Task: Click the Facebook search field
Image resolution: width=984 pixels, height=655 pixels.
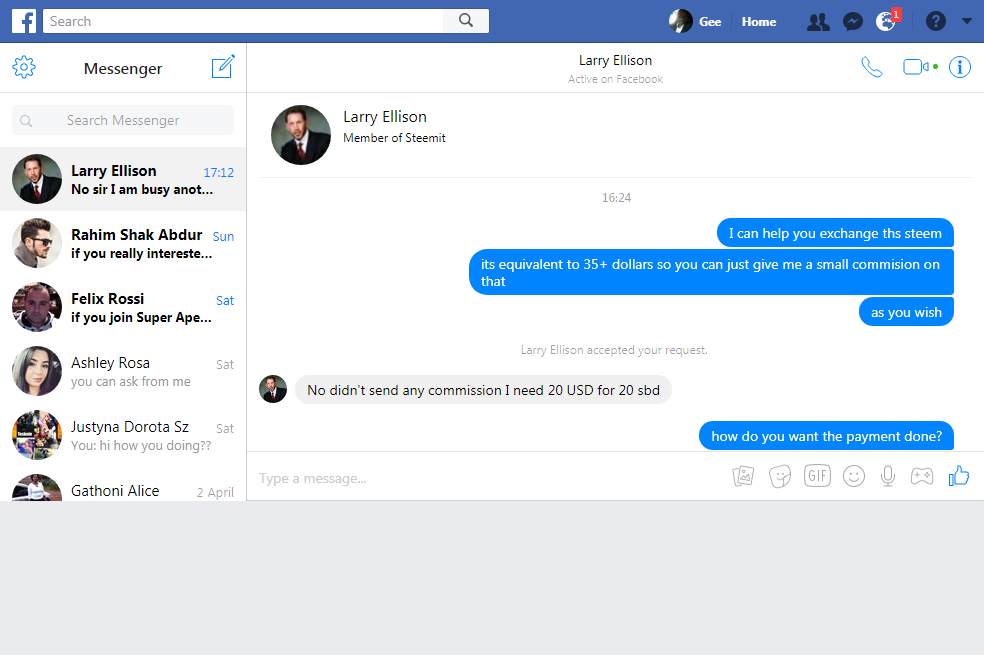Action: coord(243,21)
